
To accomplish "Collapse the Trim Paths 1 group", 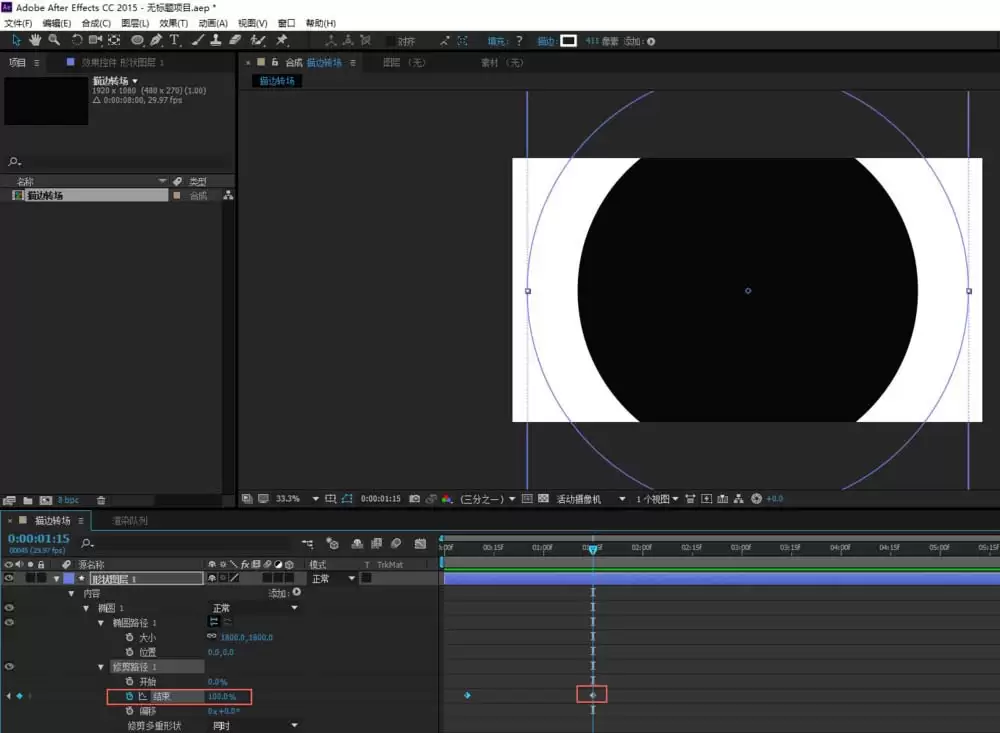I will 101,667.
